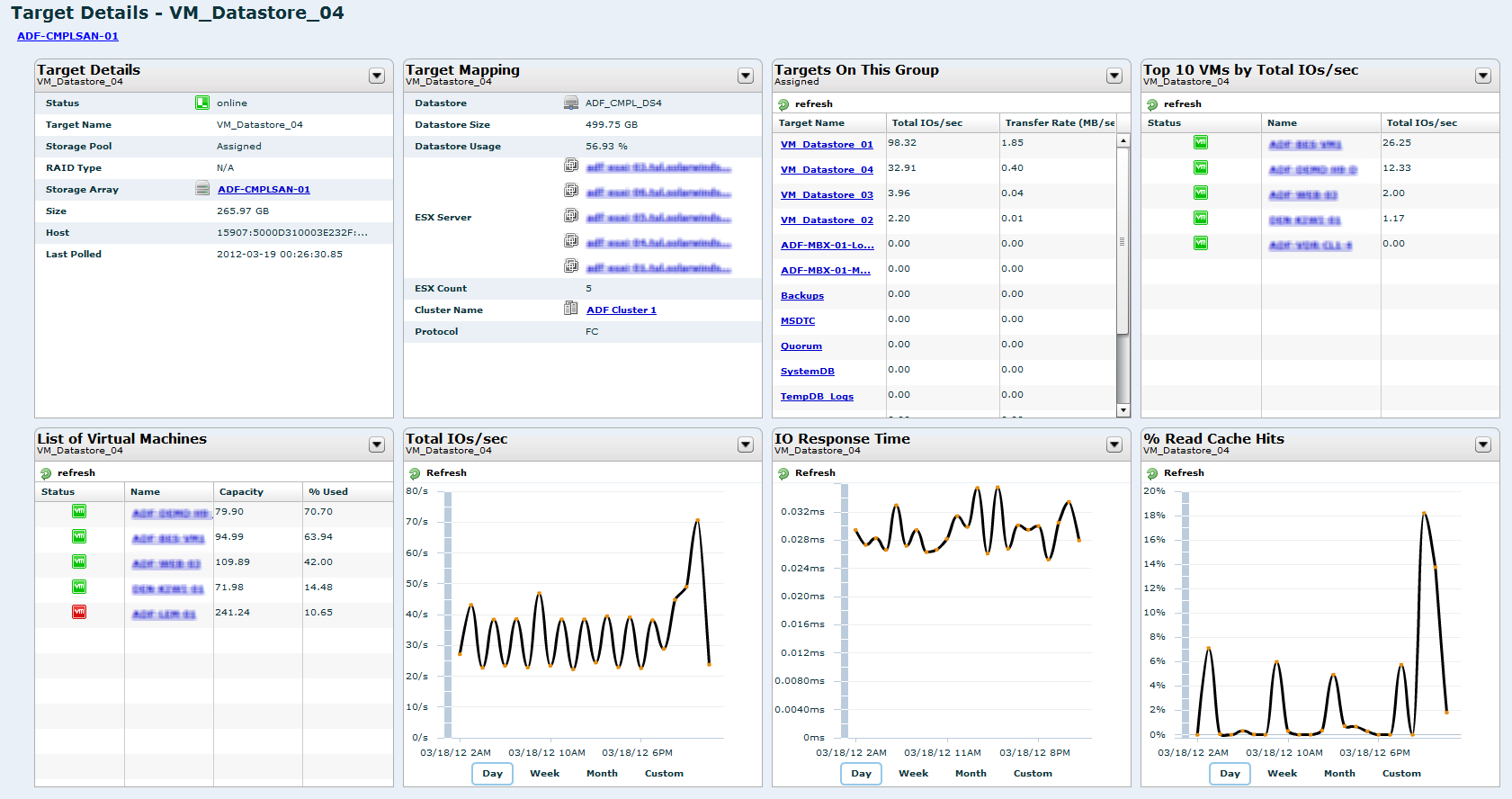Open List of Virtual Machines panel dropdown
Viewport: 1512px width, 799px height.
point(377,445)
